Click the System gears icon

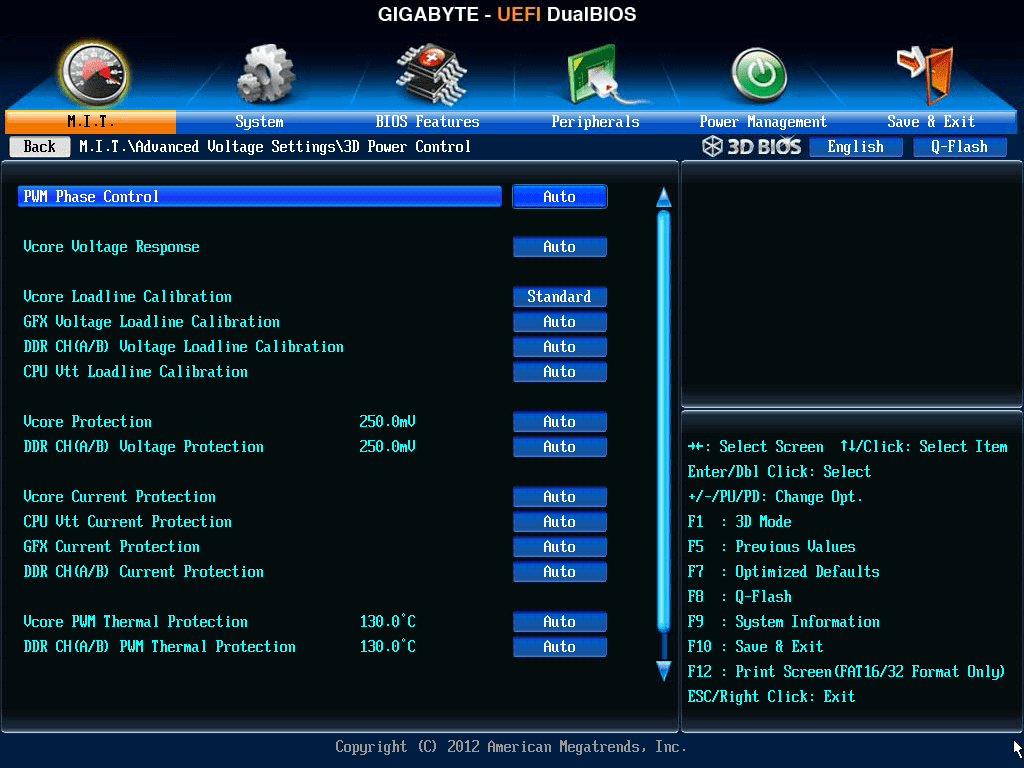[x=265, y=74]
